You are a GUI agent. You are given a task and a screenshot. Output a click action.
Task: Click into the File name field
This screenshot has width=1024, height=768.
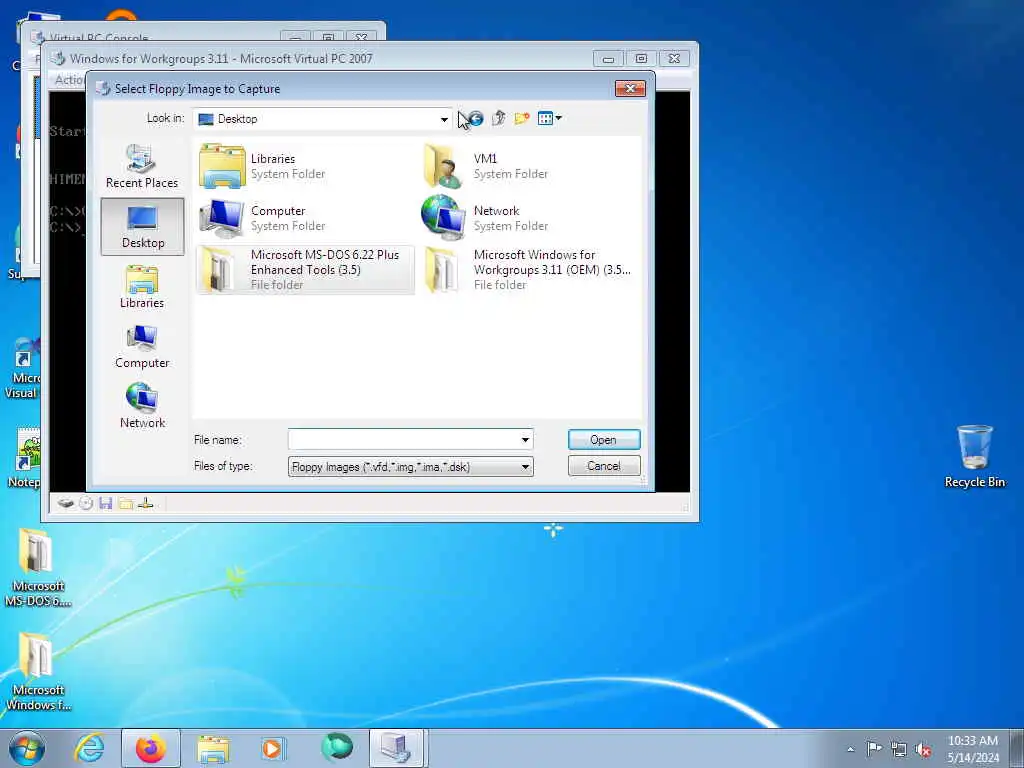404,440
